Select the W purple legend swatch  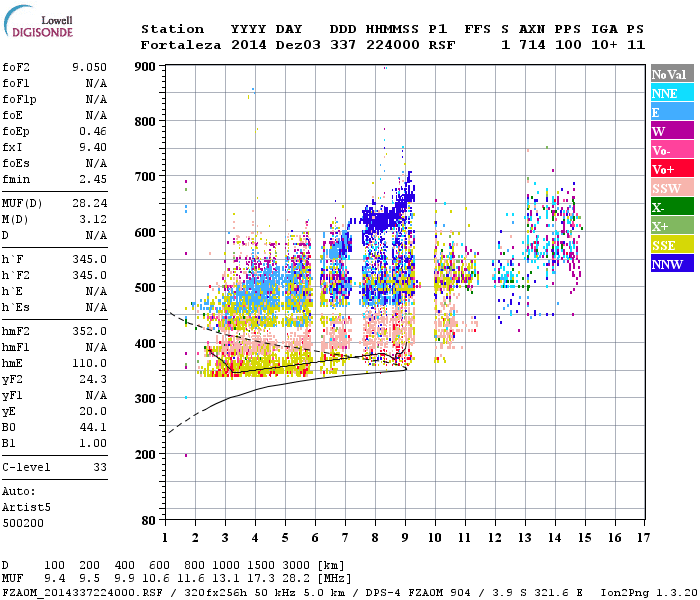[672, 131]
